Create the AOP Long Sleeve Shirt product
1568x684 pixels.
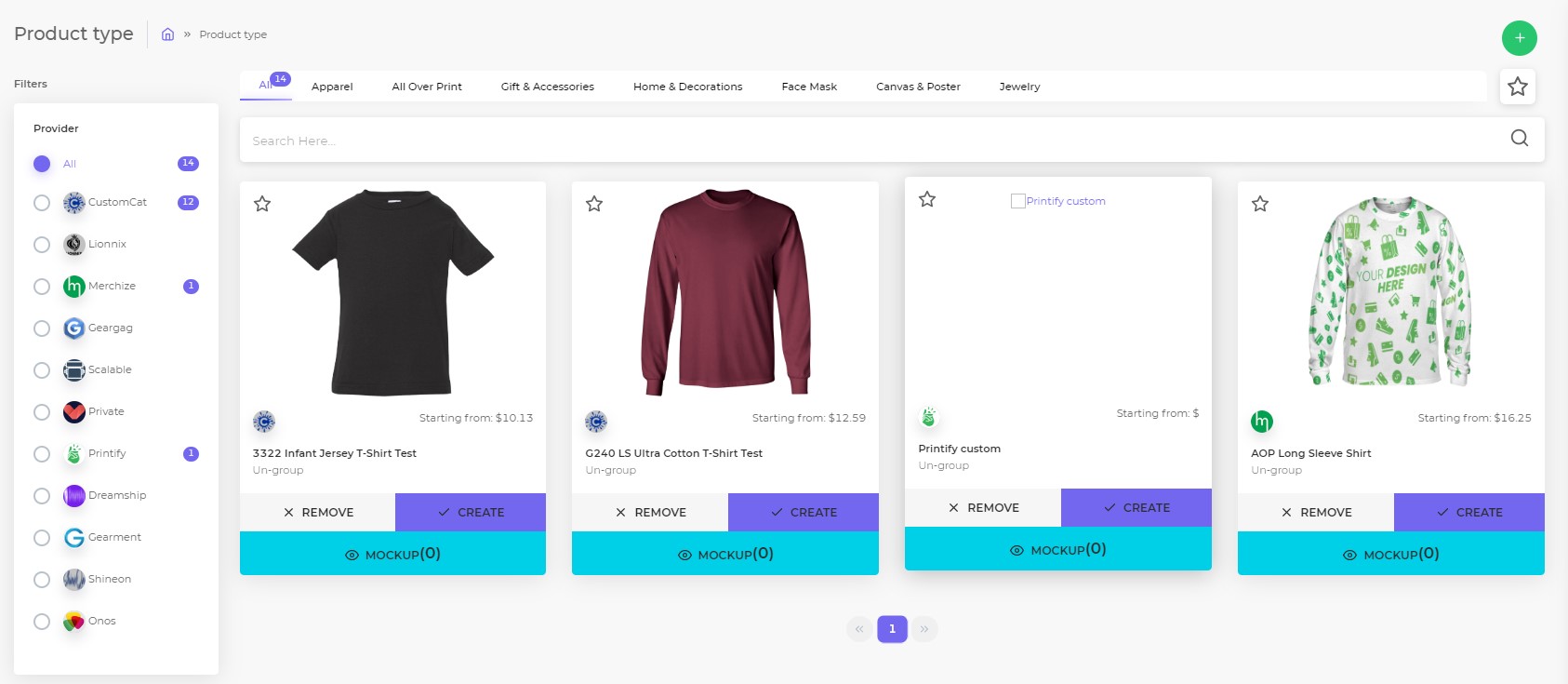pyautogui.click(x=1469, y=513)
